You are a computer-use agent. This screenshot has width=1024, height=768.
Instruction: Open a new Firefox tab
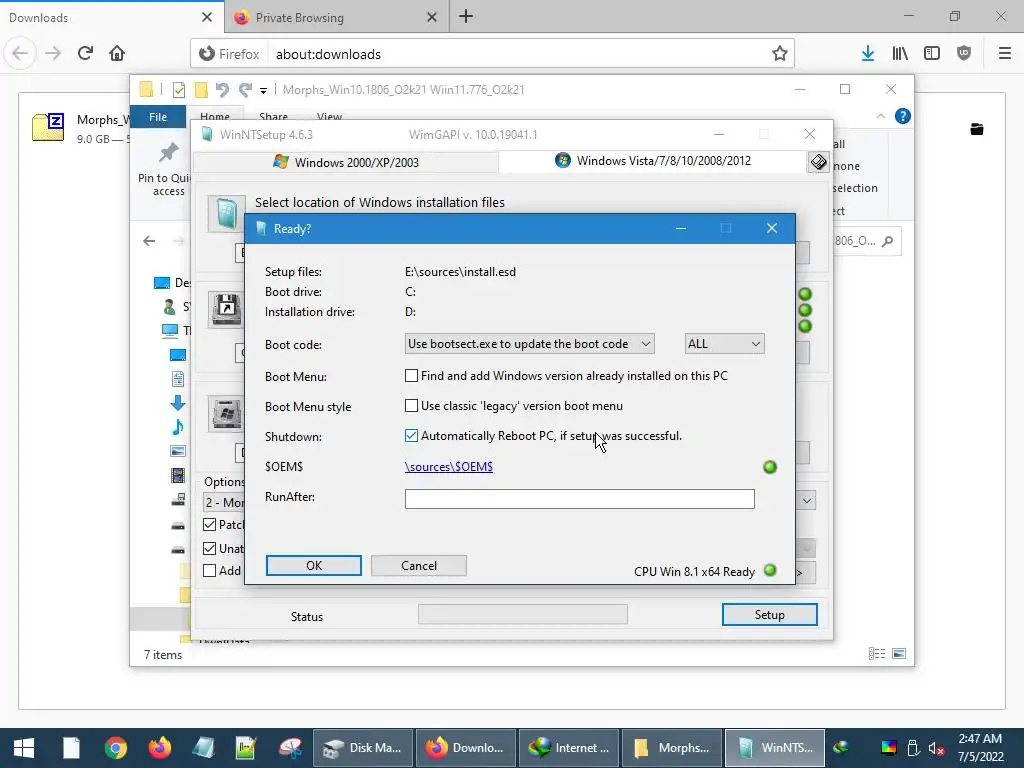tap(466, 17)
